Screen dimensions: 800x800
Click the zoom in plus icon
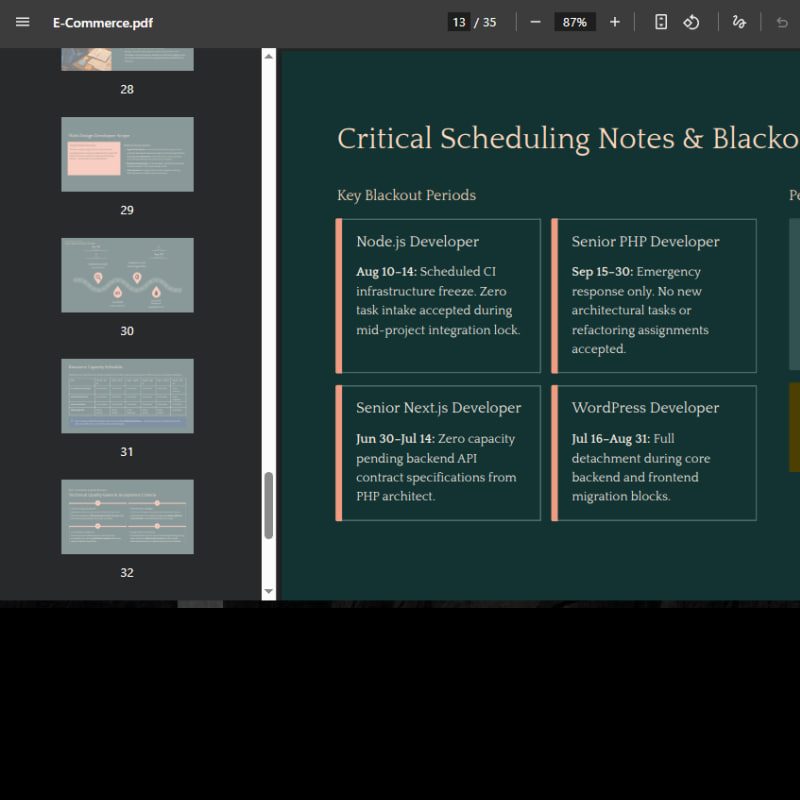point(615,22)
